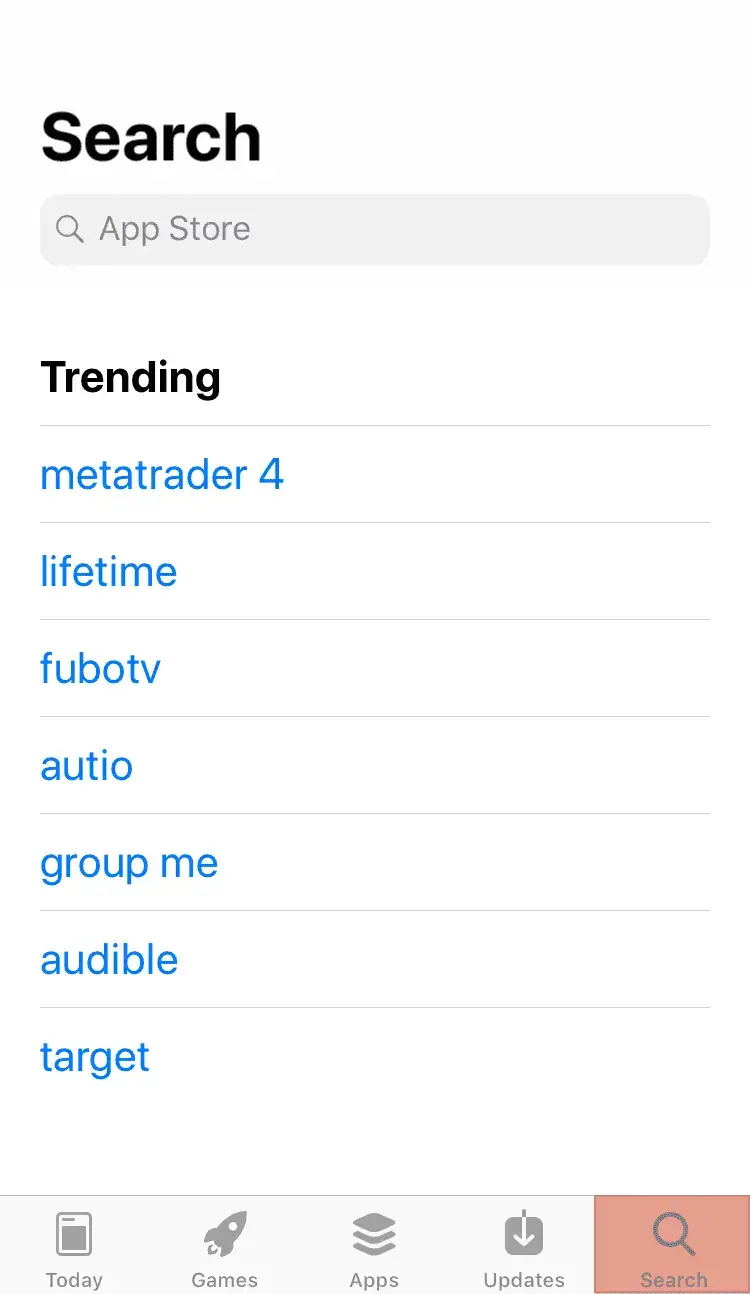Show the Updates tab label
The height and width of the screenshot is (1294, 750).
coord(524,1280)
